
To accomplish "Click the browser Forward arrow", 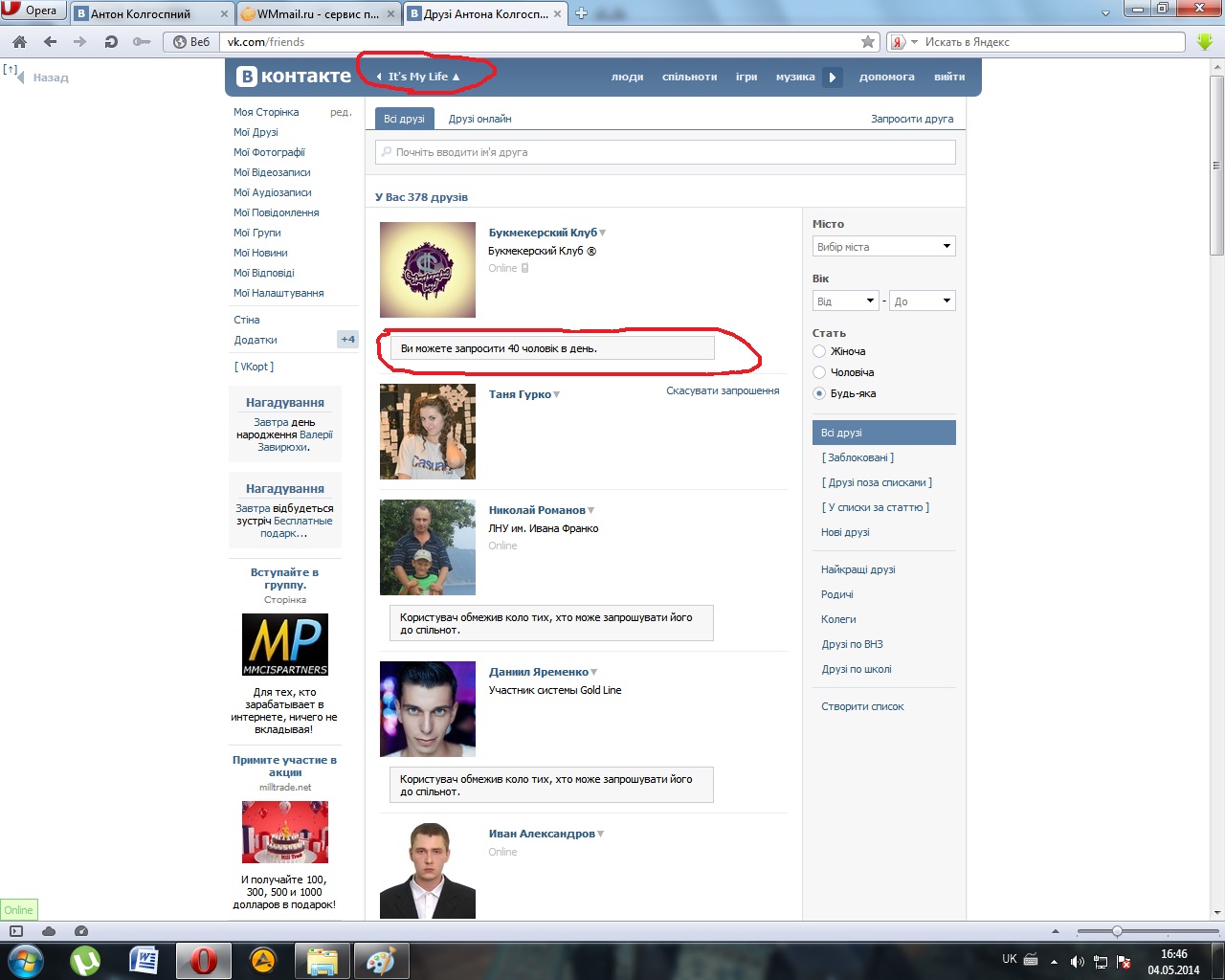I will (80, 42).
